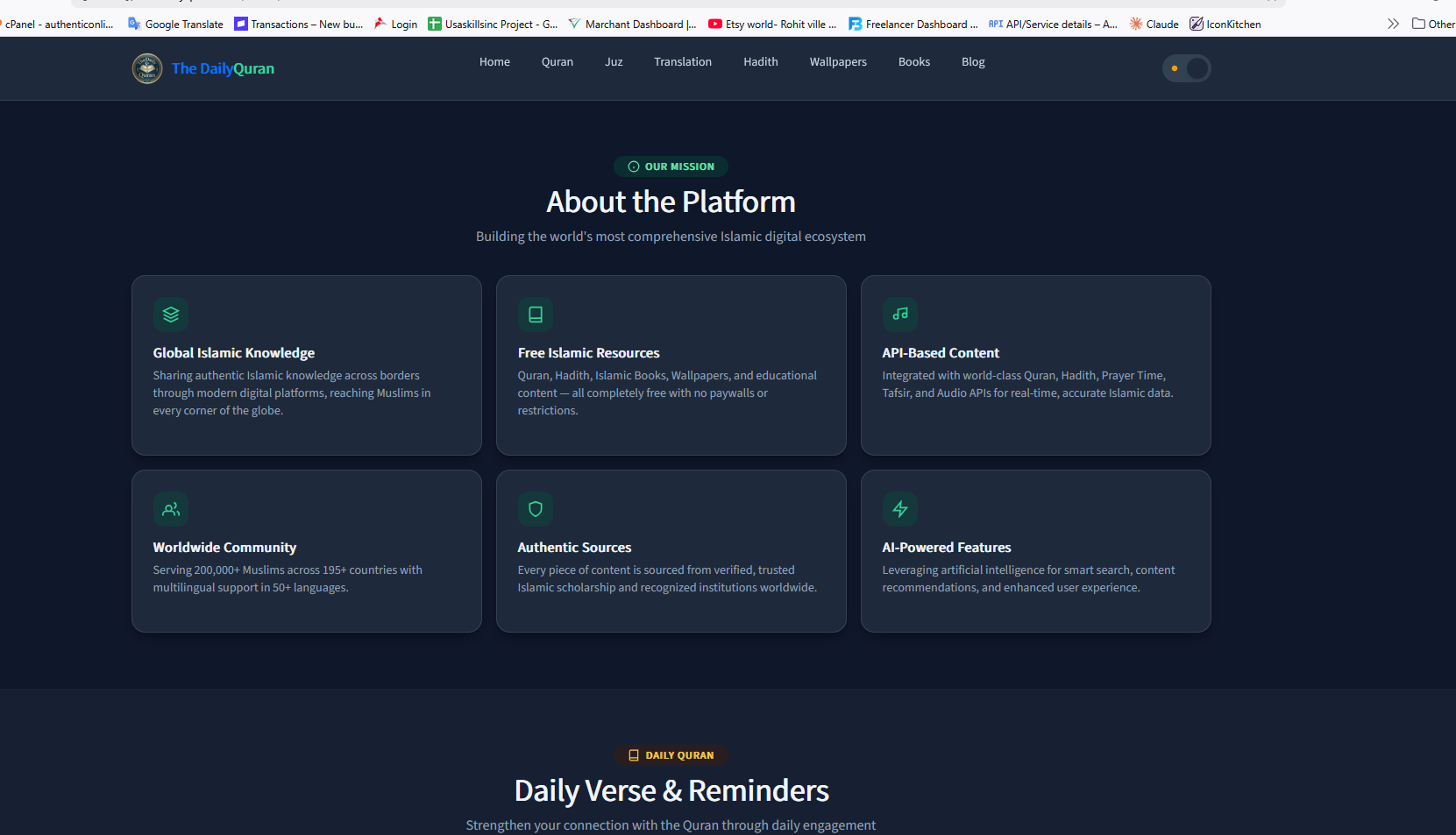Open the Other bookmarks folder

(x=1433, y=24)
